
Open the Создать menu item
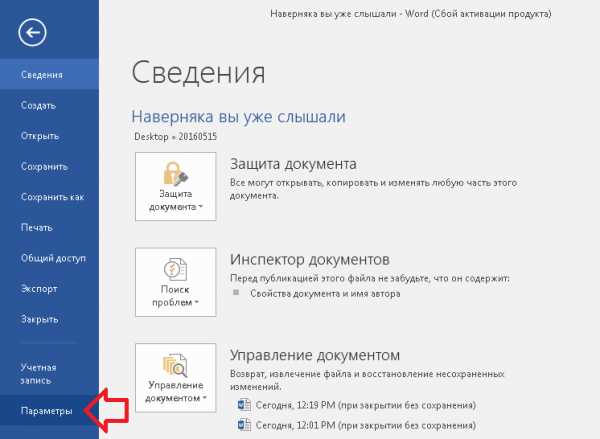tap(49, 105)
